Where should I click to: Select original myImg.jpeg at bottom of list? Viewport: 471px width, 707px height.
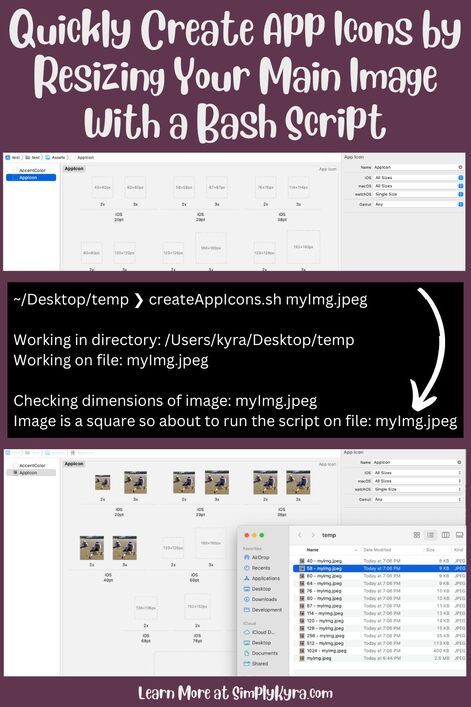click(379, 658)
